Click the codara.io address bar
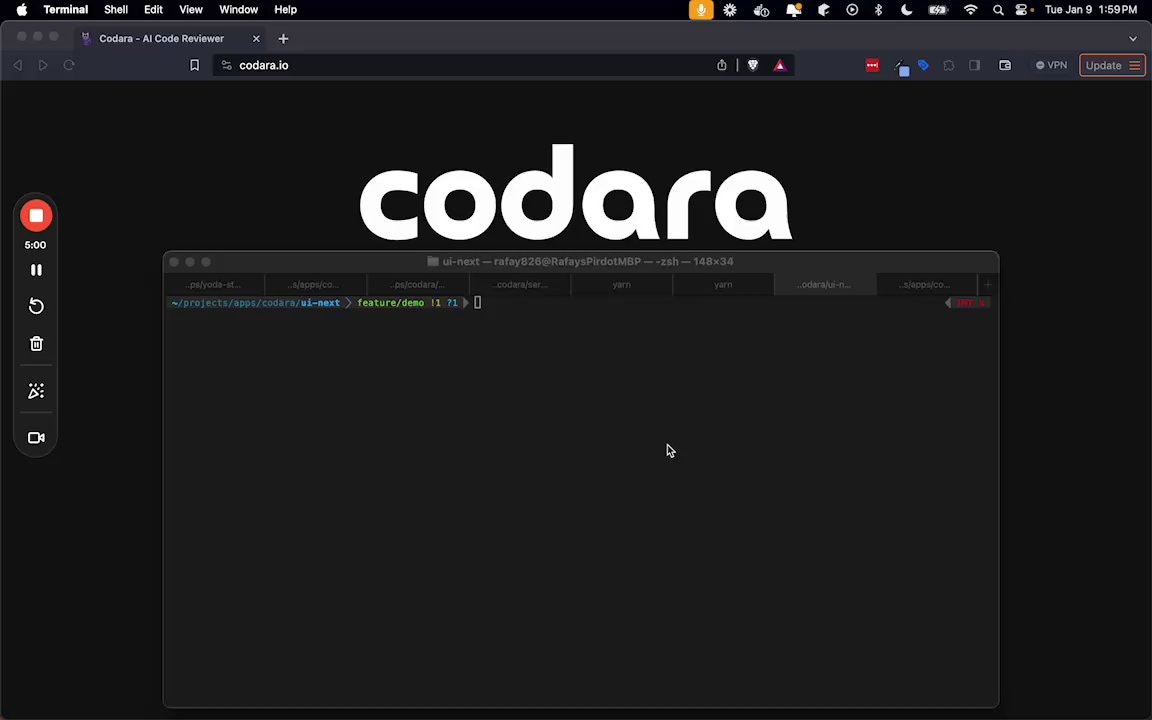The width and height of the screenshot is (1152, 720). [263, 65]
